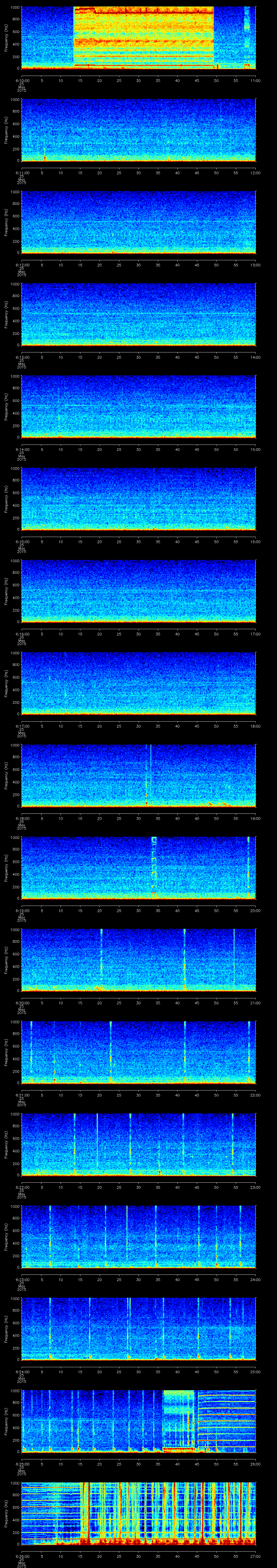
Task: Click the 30-second tick under the 6:14:00 spectrogram
Action: point(138,449)
